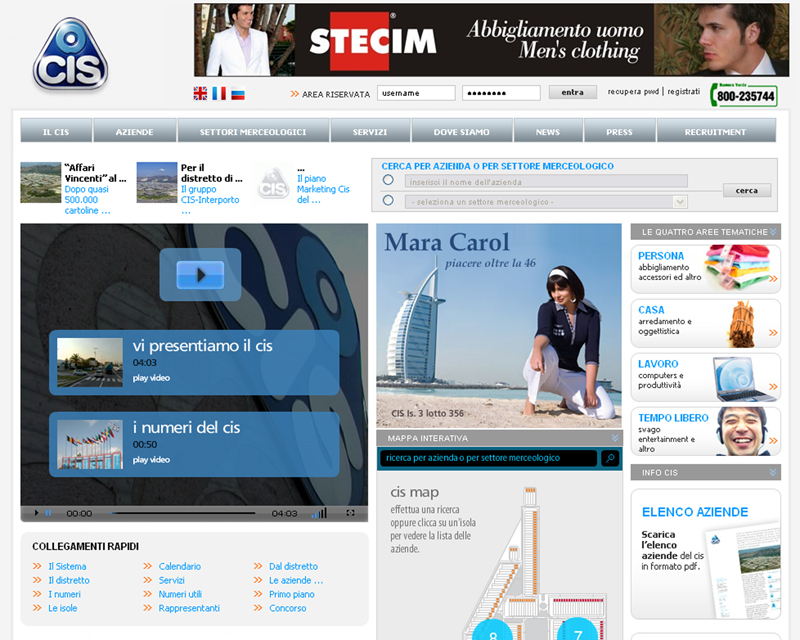Select the search-by-sector radio button

(388, 200)
